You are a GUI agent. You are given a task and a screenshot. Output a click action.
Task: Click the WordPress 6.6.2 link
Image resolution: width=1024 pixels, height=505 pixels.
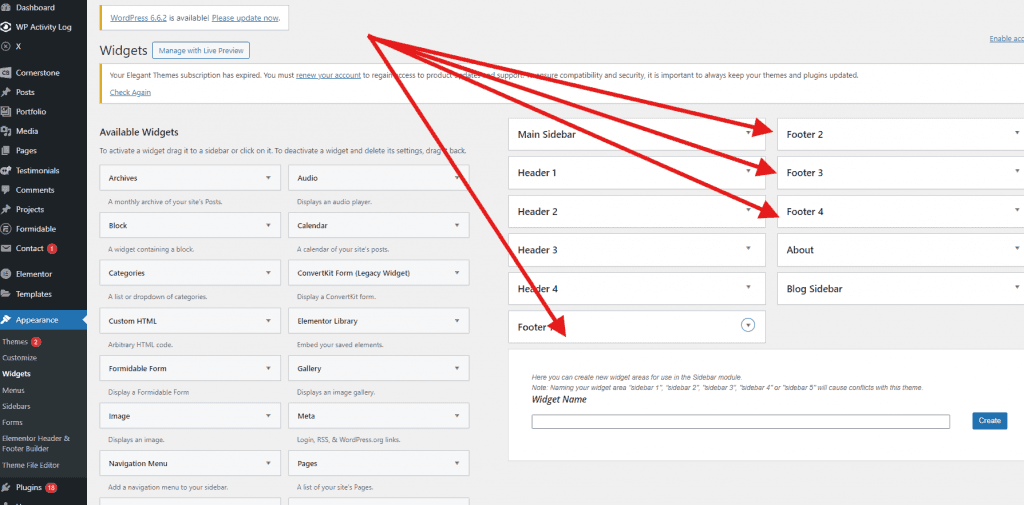138,18
